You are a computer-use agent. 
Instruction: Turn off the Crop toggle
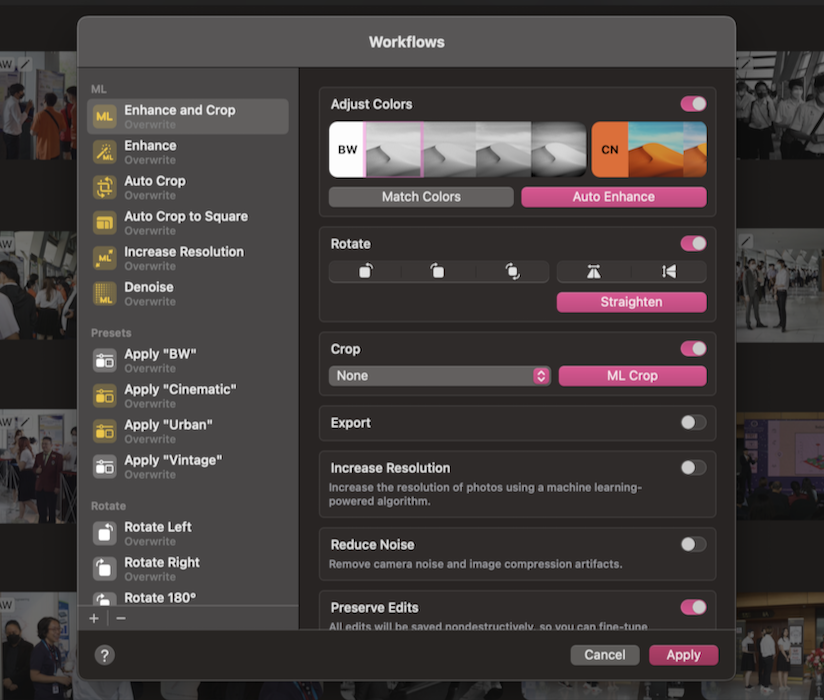(x=693, y=348)
